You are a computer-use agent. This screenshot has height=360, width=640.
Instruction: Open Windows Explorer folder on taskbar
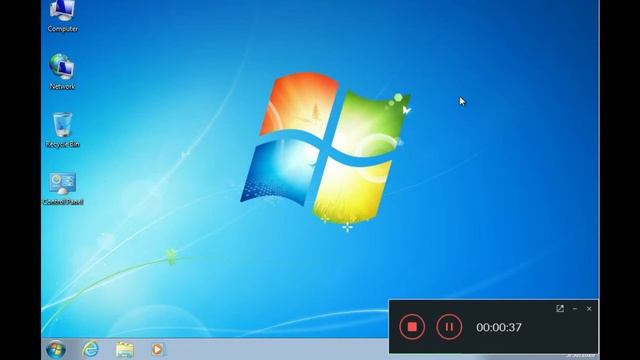[x=124, y=350]
